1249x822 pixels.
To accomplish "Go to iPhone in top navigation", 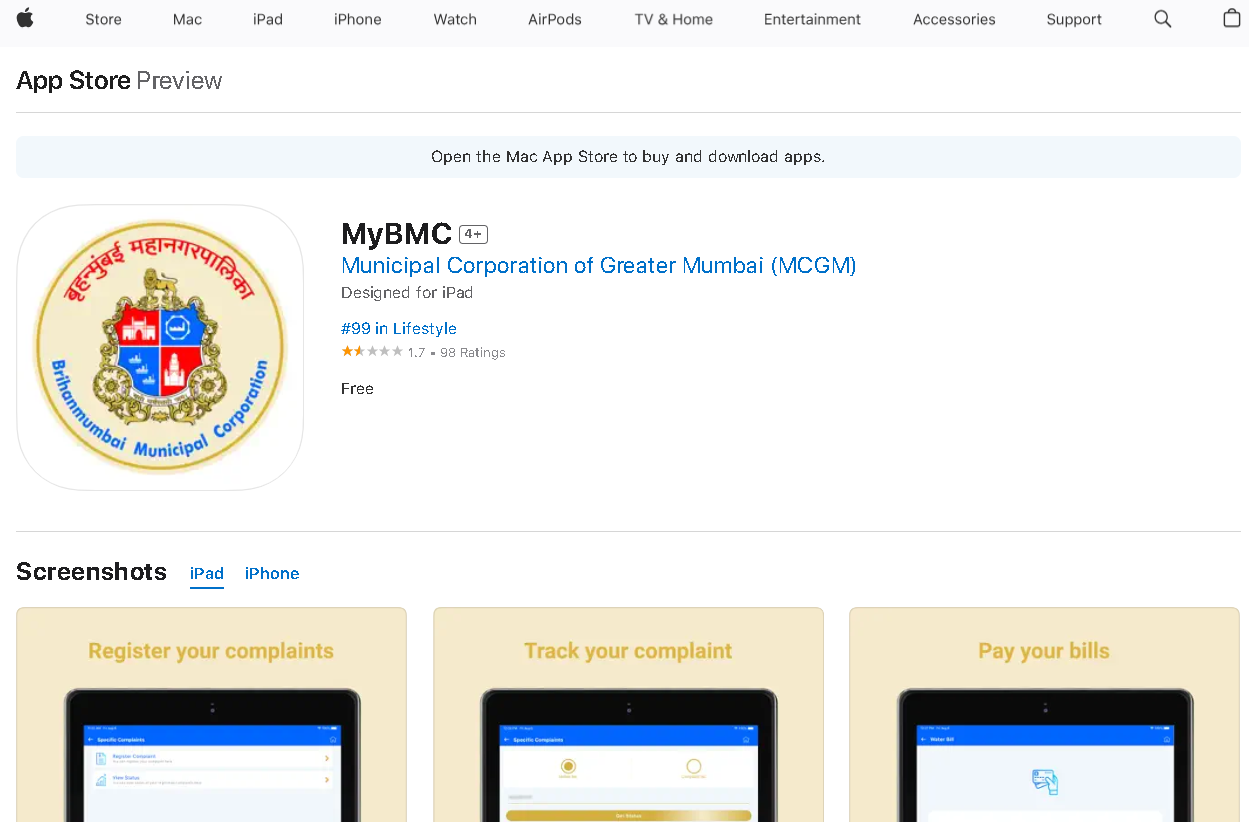I will [x=357, y=19].
